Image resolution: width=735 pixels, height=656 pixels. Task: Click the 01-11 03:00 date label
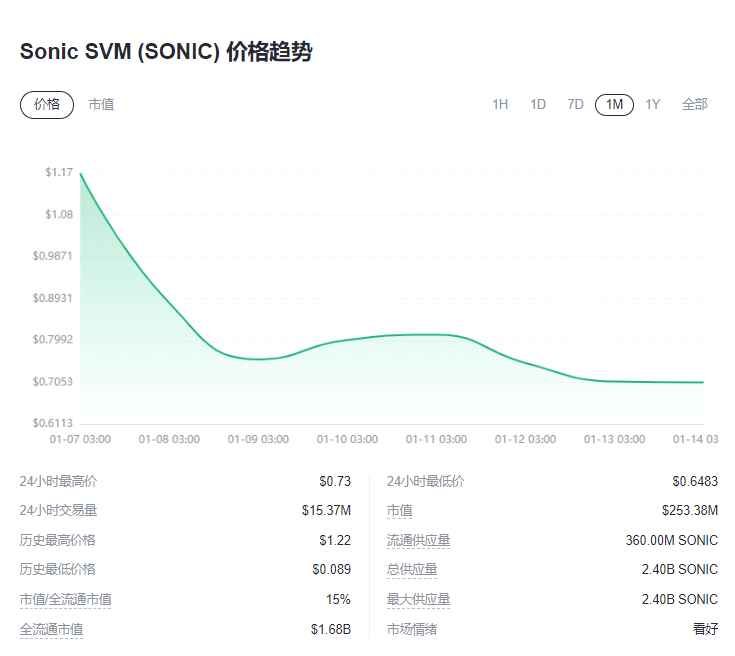coord(436,439)
